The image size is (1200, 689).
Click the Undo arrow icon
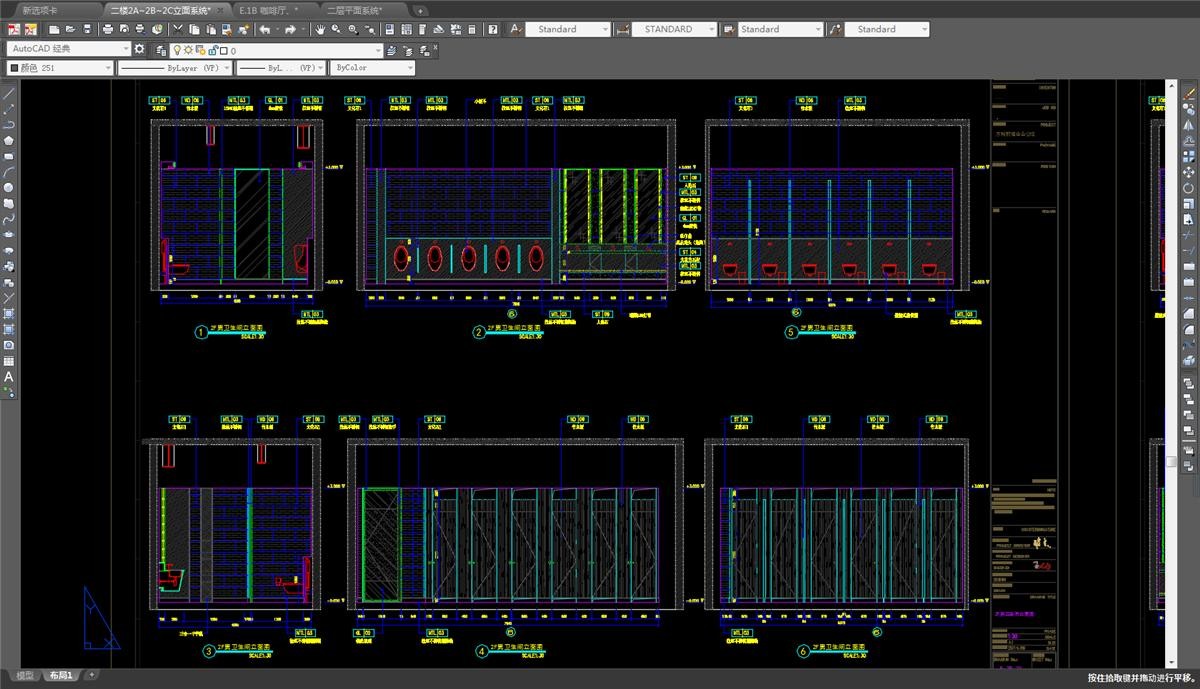click(x=264, y=30)
